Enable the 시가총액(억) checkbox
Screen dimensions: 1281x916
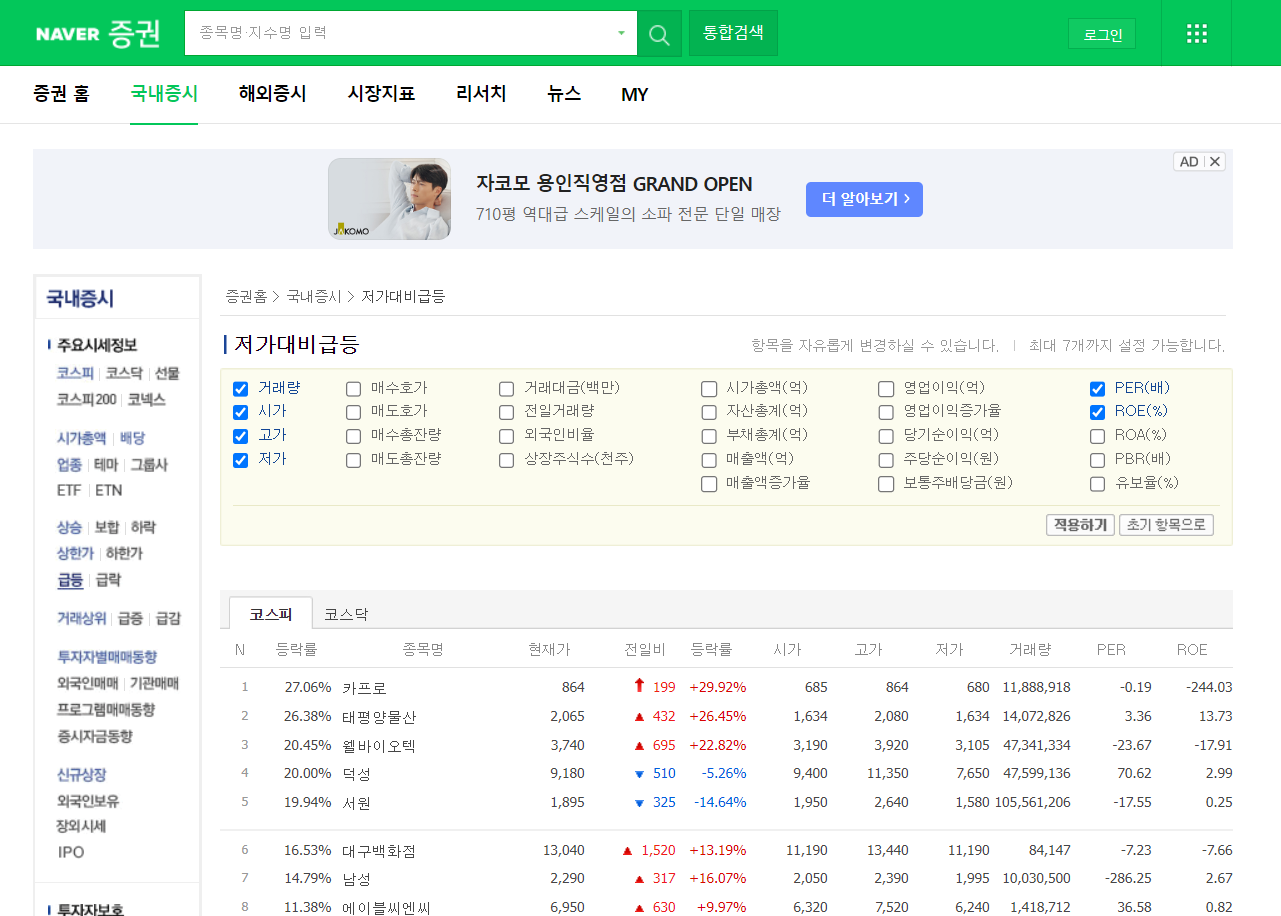710,388
